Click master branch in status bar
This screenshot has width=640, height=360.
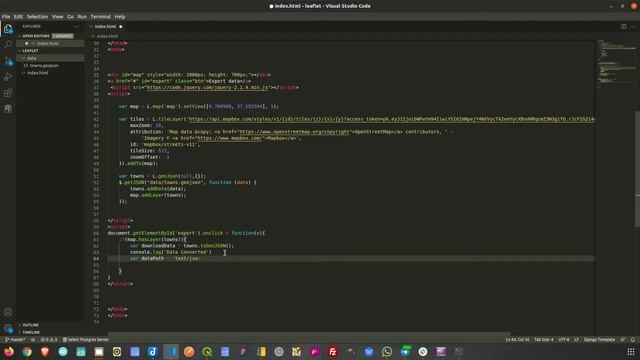(x=15, y=339)
